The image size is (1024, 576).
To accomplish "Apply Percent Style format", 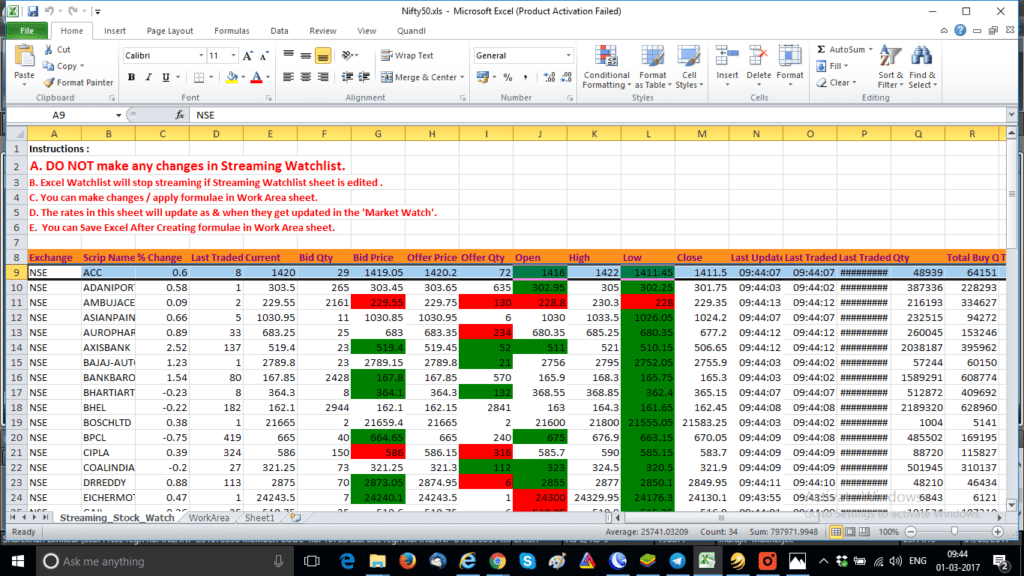I will 507,77.
